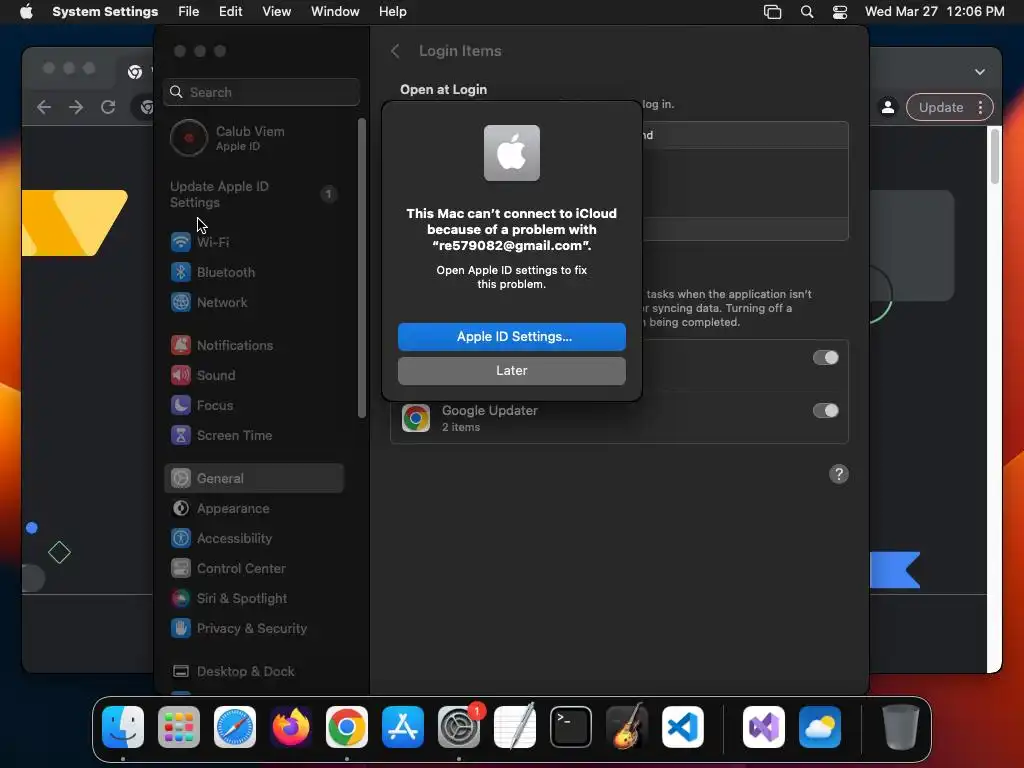Click Chrome's back arrow

pyautogui.click(x=44, y=107)
